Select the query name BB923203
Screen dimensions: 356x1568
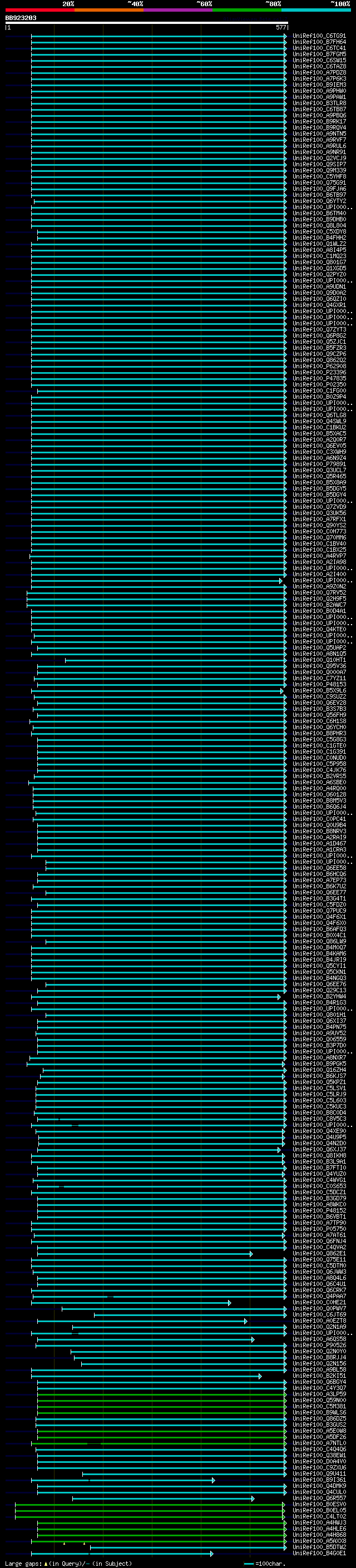[x=21, y=18]
